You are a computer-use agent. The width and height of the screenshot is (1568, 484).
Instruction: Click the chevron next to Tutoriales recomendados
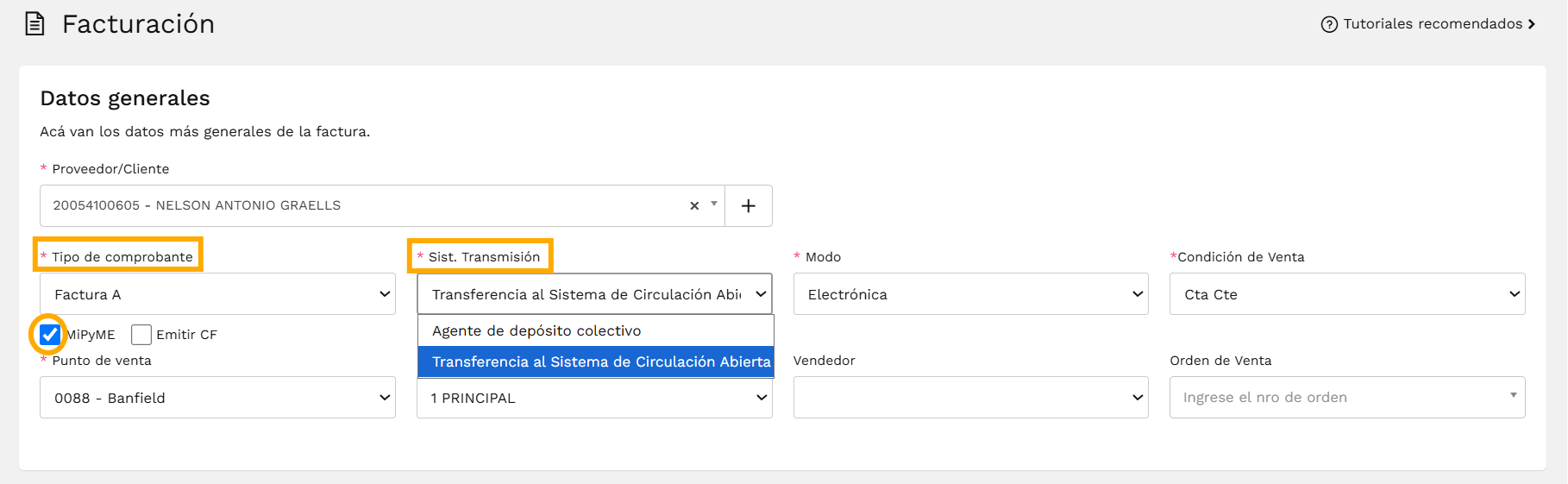1532,24
